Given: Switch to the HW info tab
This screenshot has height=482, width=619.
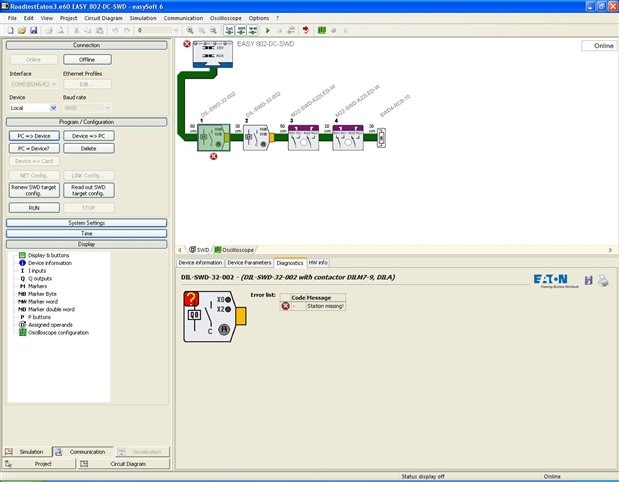Looking at the screenshot, I should pyautogui.click(x=318, y=263).
